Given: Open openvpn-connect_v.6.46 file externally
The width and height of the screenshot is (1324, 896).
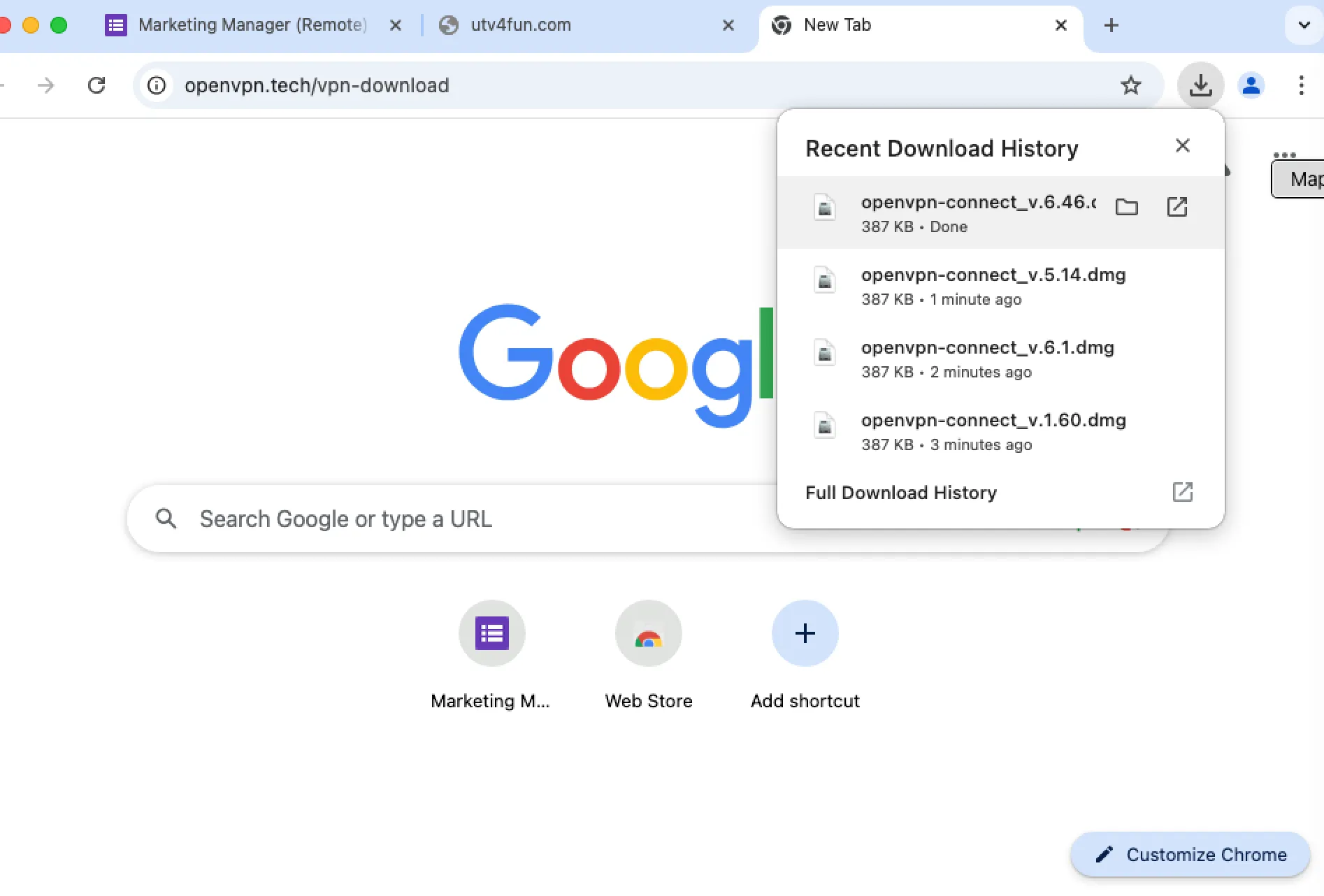Looking at the screenshot, I should (x=1177, y=207).
